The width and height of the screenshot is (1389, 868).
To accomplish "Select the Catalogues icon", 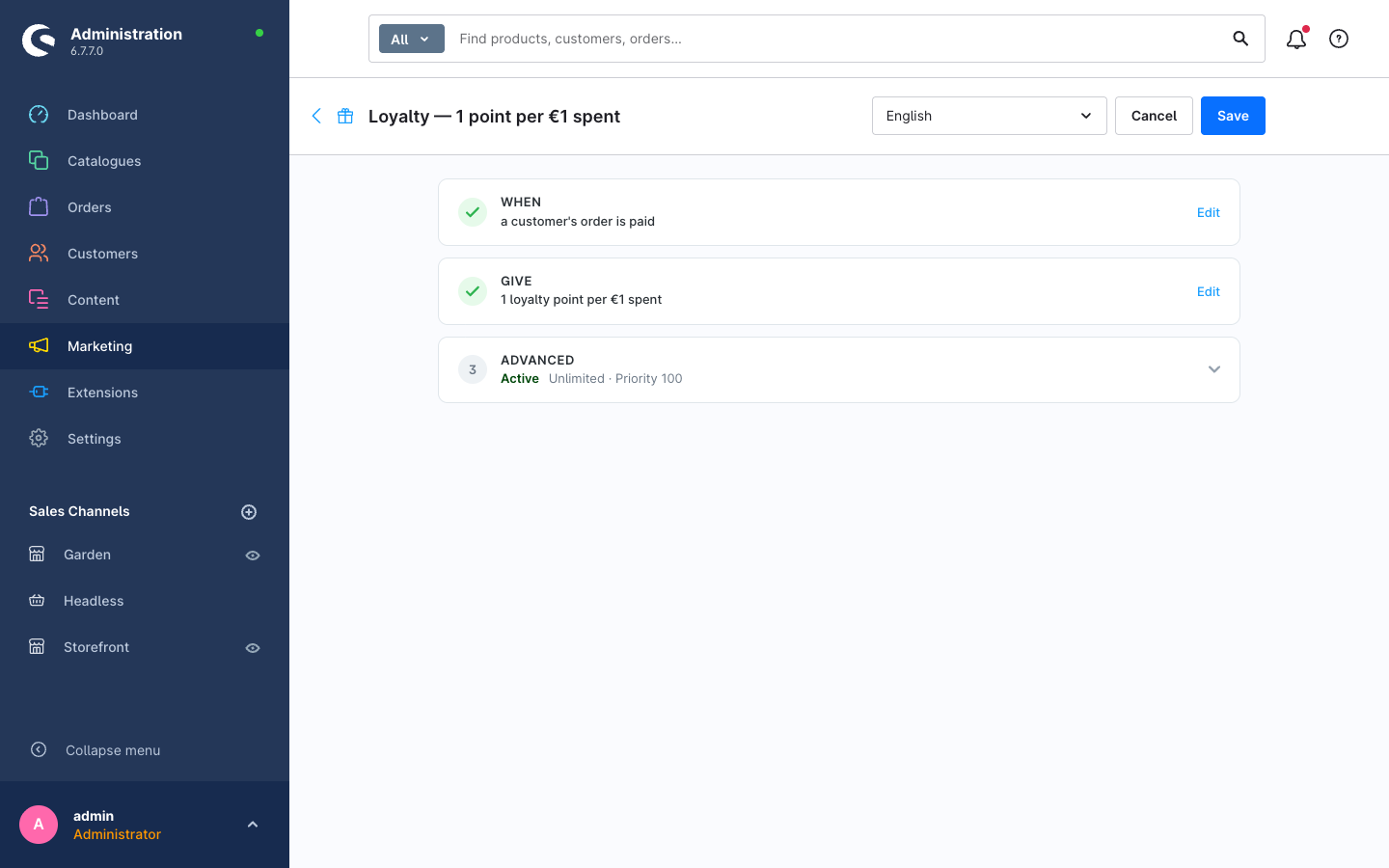I will [x=39, y=161].
